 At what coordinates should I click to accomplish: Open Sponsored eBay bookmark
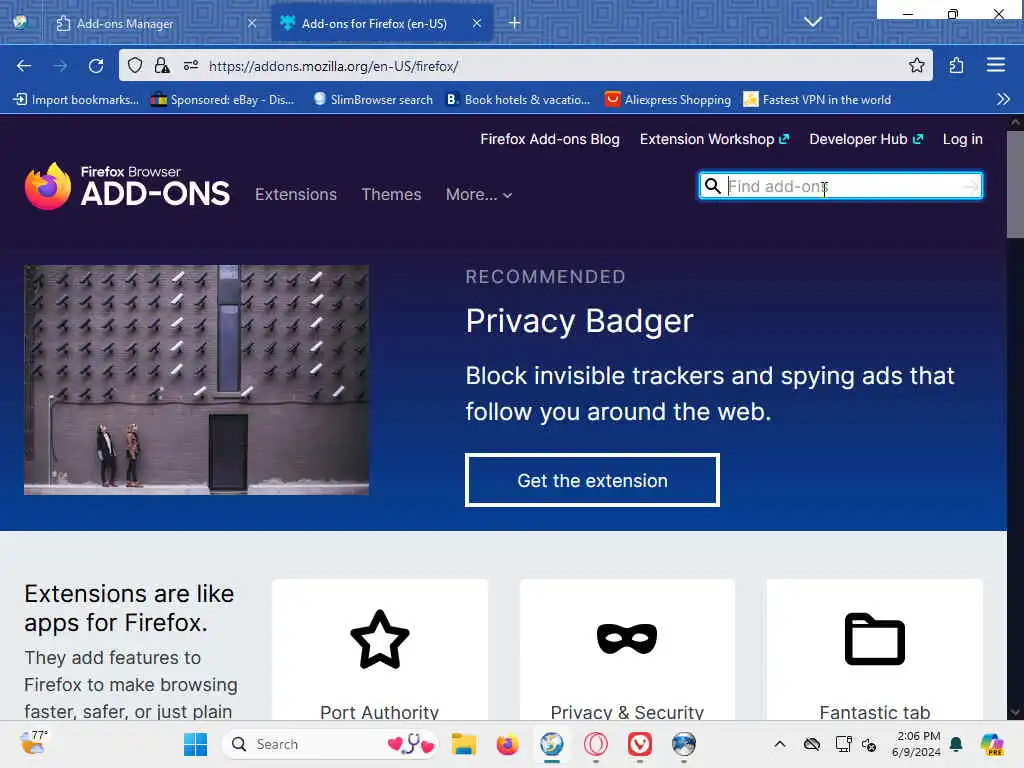pyautogui.click(x=223, y=99)
